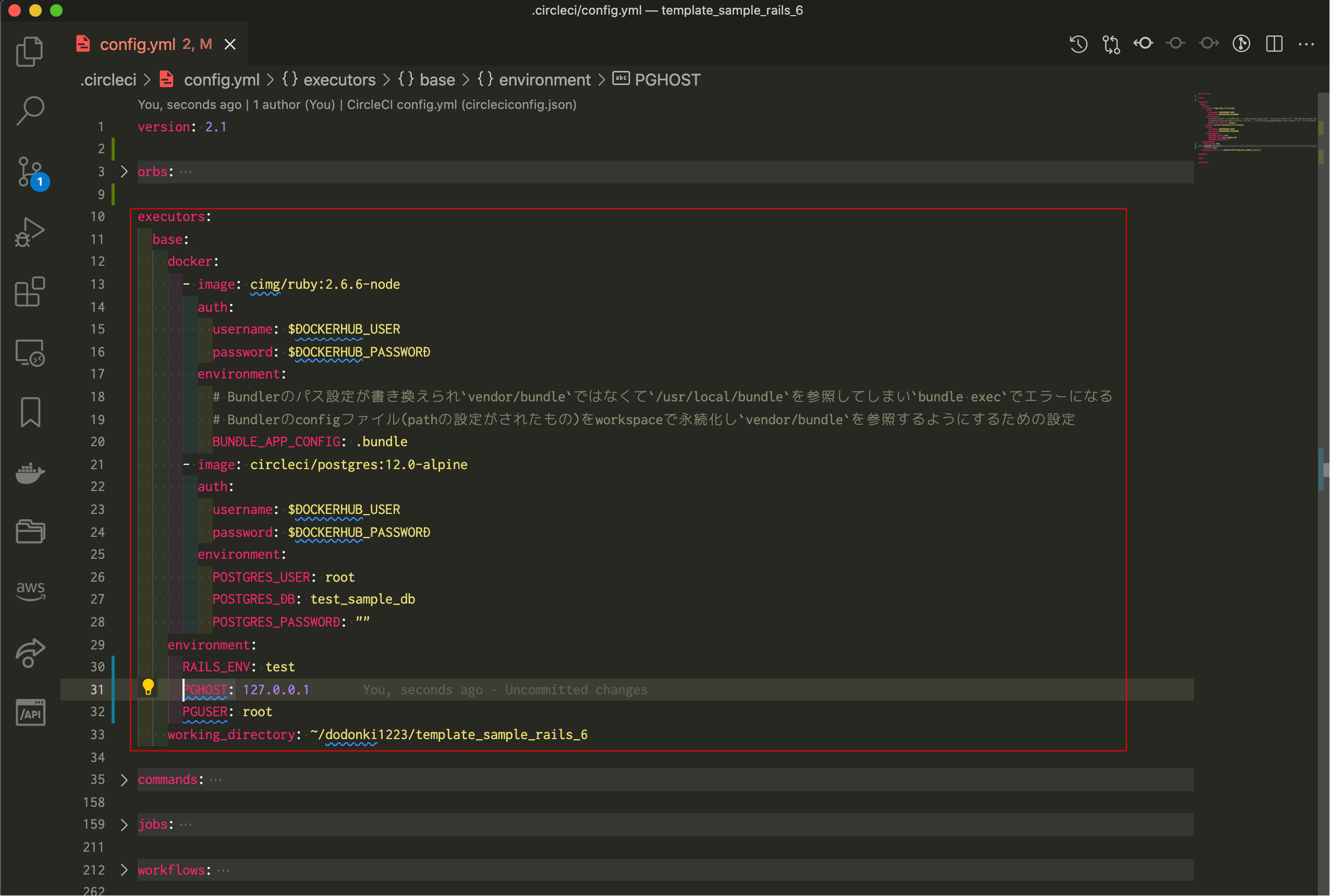Viewport: 1330px width, 896px height.
Task: Click the yellow lightbulb code action
Action: pyautogui.click(x=148, y=686)
